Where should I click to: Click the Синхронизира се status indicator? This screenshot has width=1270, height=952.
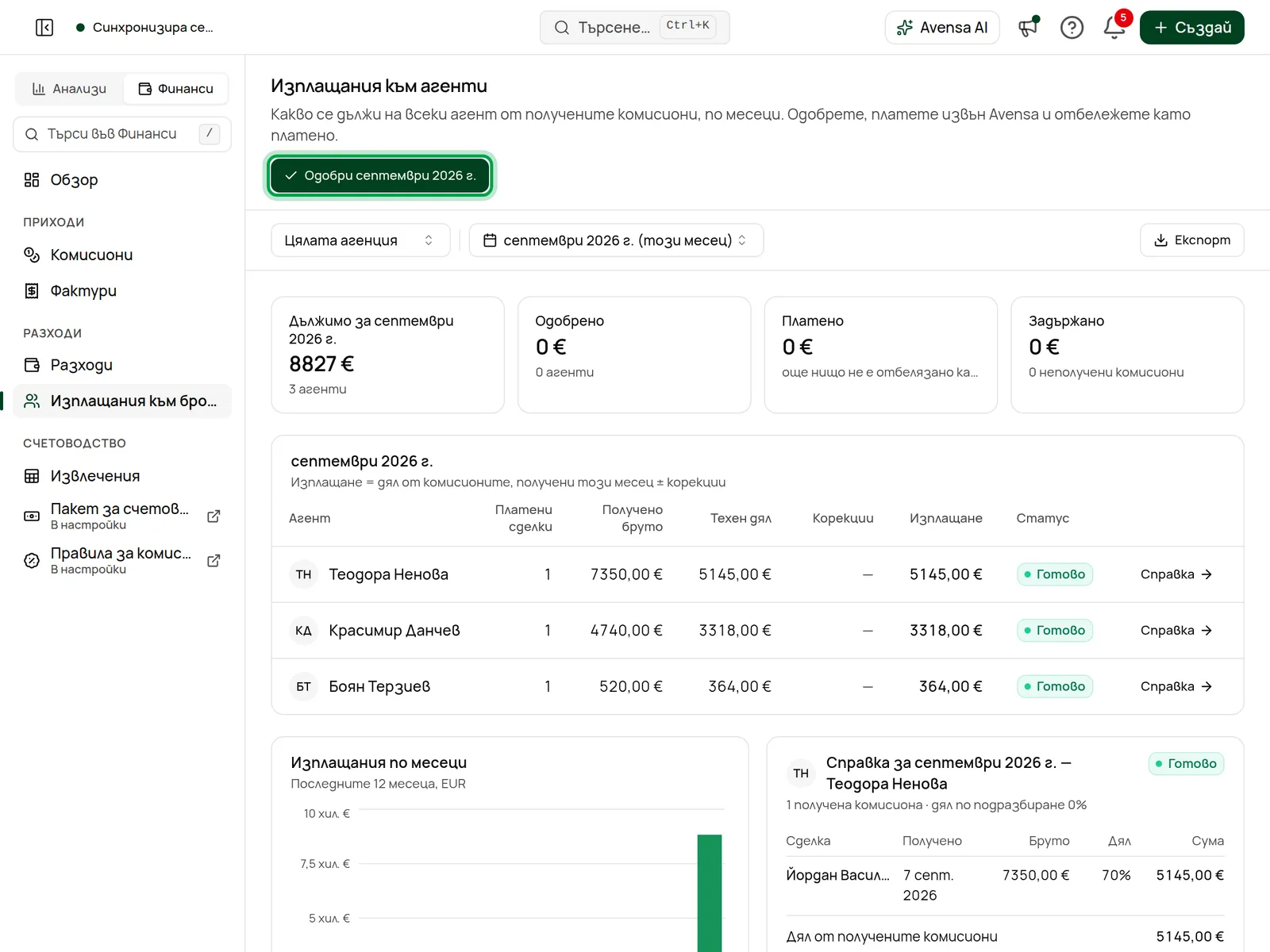pyautogui.click(x=144, y=28)
